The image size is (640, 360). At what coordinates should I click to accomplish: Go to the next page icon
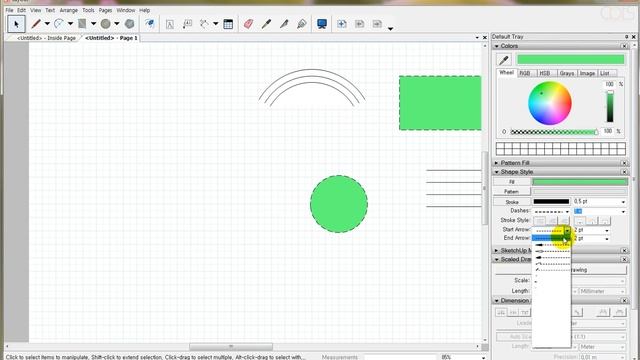click(x=377, y=24)
